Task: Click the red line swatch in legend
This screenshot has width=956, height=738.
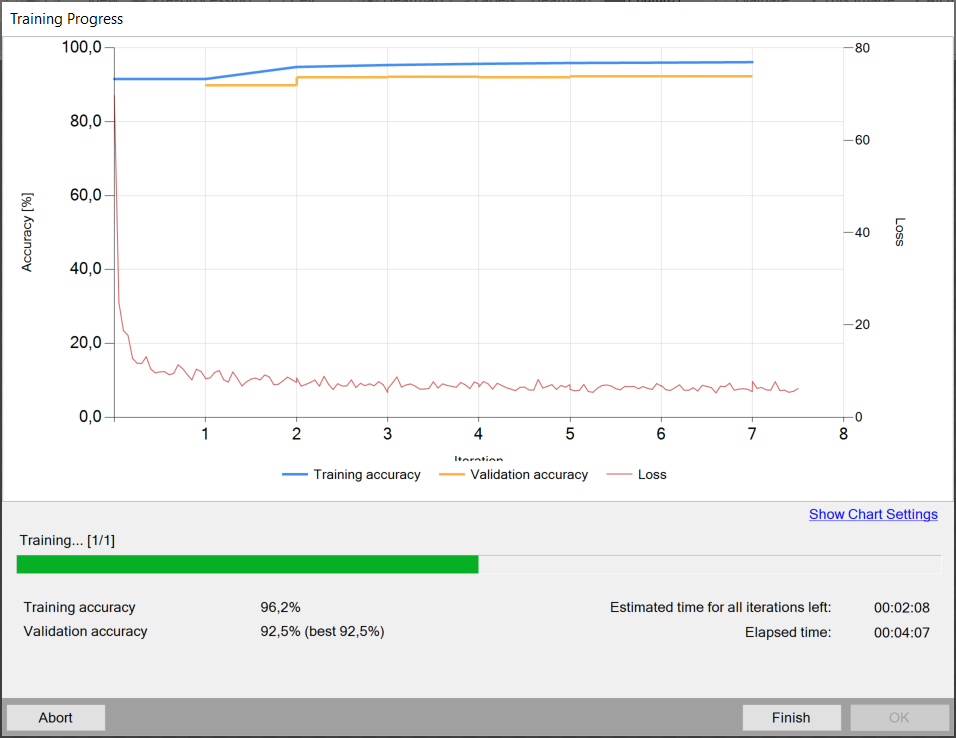Action: (619, 474)
